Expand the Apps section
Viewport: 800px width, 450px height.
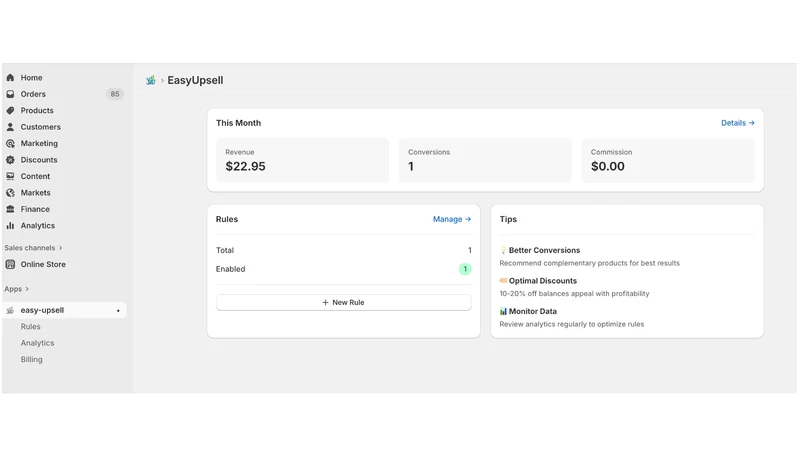point(16,289)
